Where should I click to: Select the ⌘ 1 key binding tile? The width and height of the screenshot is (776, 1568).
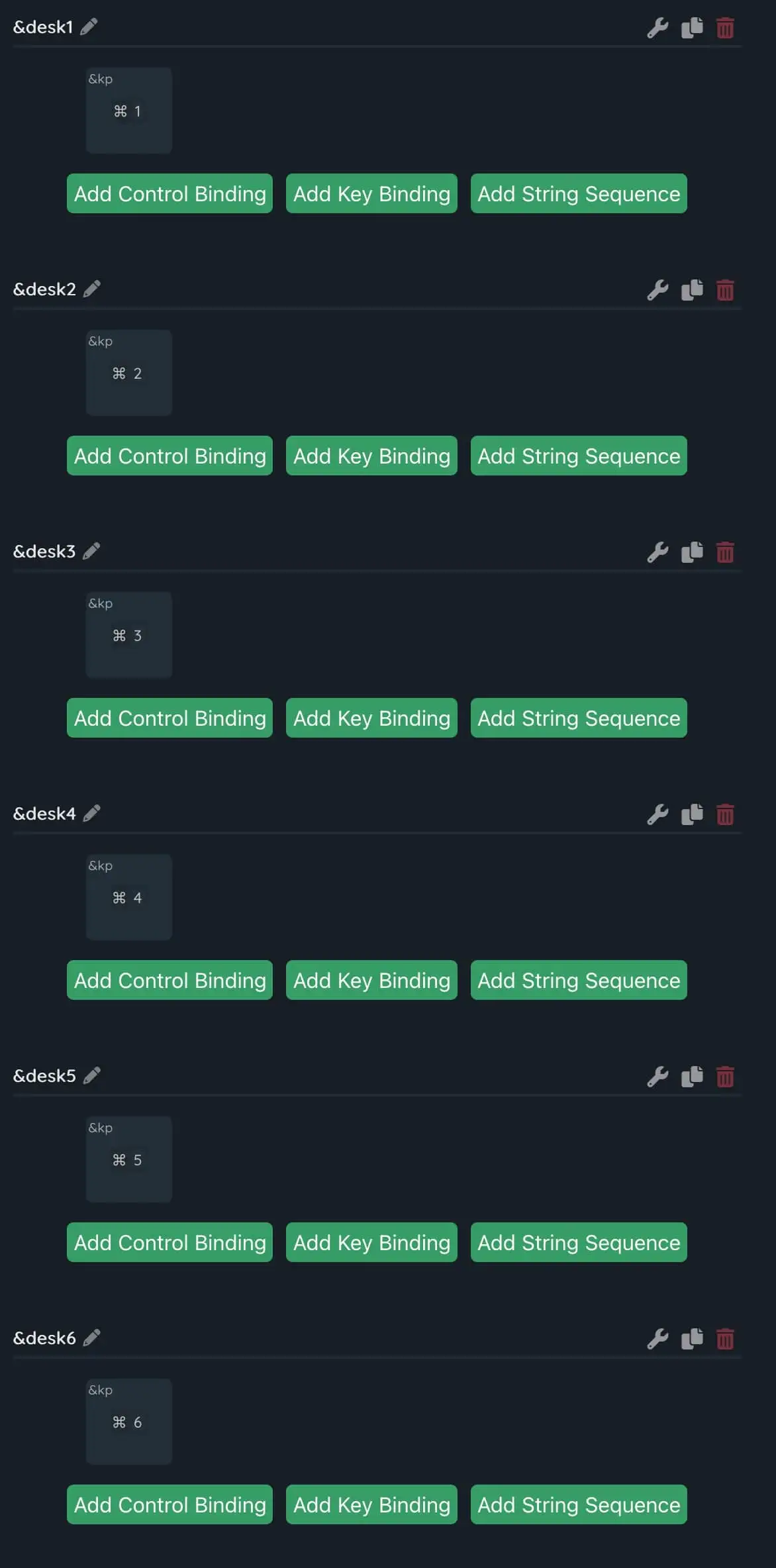129,111
